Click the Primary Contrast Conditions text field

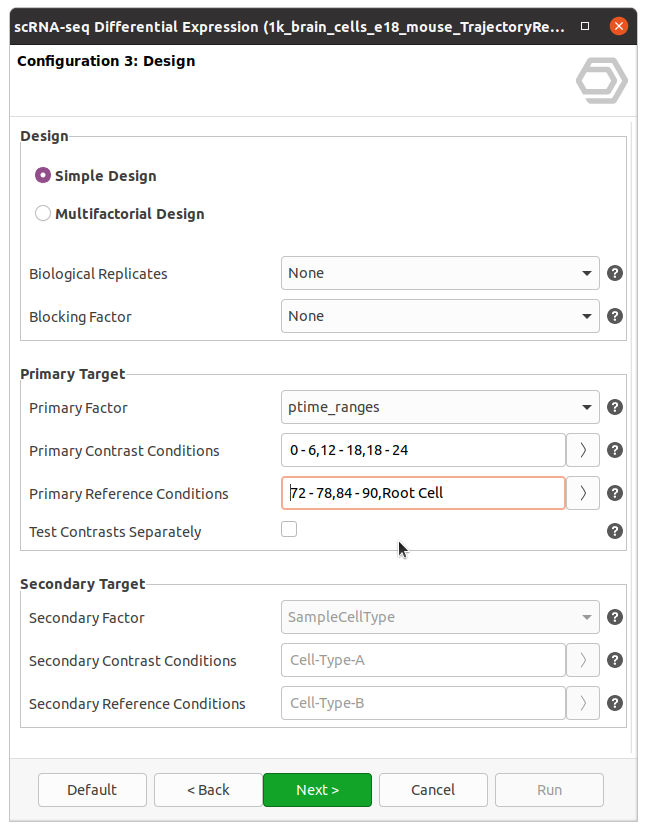click(423, 450)
